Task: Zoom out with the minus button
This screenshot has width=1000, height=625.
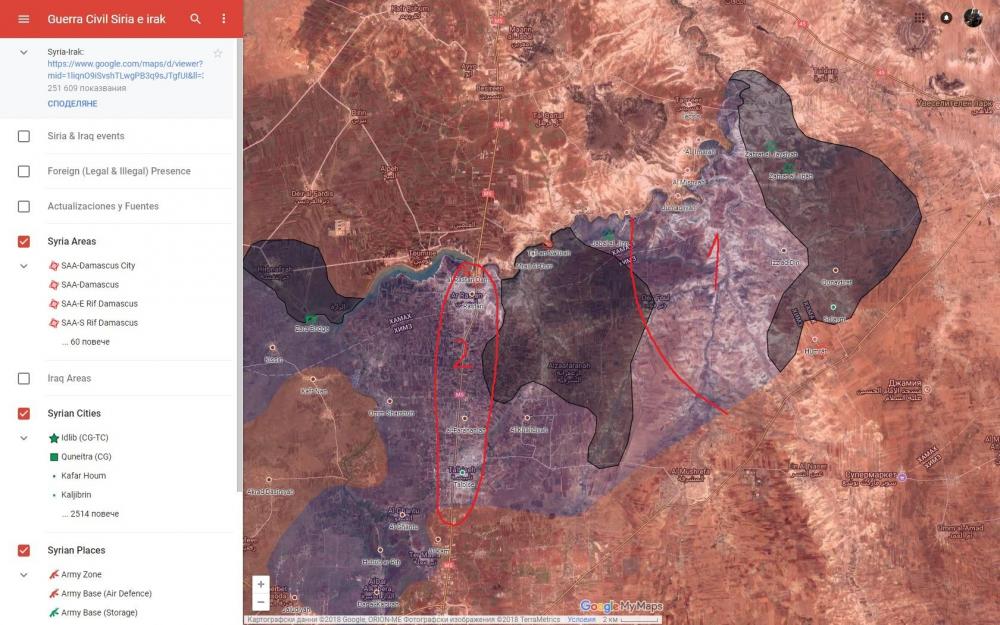Action: coord(261,602)
